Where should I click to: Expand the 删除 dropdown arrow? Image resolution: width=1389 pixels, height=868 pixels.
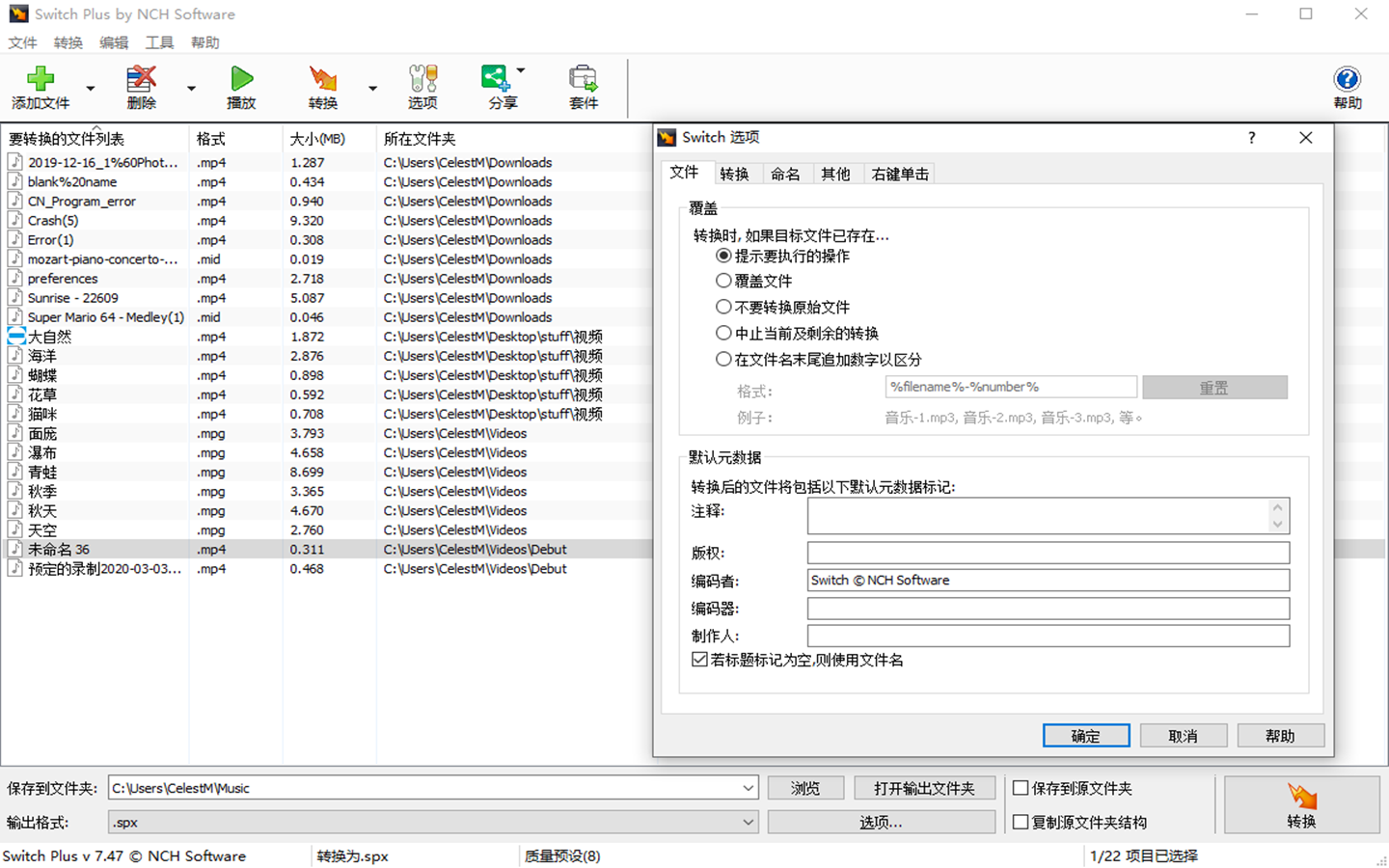[x=191, y=88]
